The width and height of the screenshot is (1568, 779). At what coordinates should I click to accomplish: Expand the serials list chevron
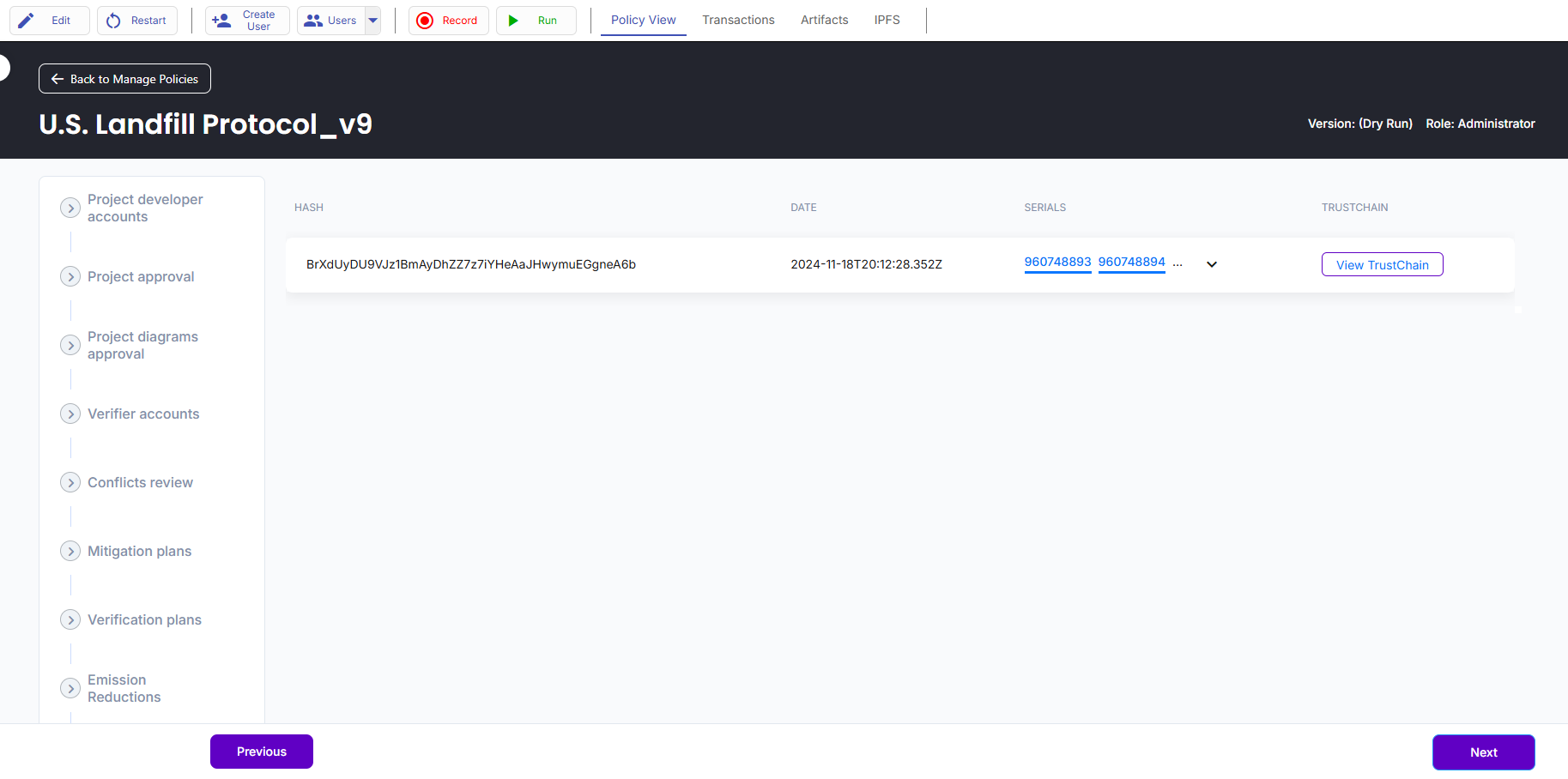1211,264
